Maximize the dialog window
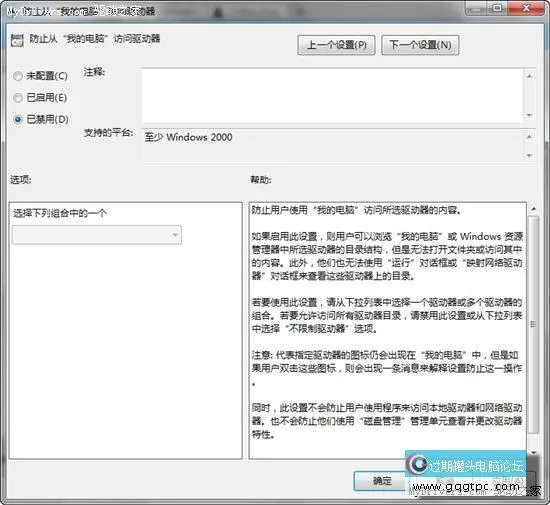This screenshot has height=505, width=550. click(x=497, y=8)
